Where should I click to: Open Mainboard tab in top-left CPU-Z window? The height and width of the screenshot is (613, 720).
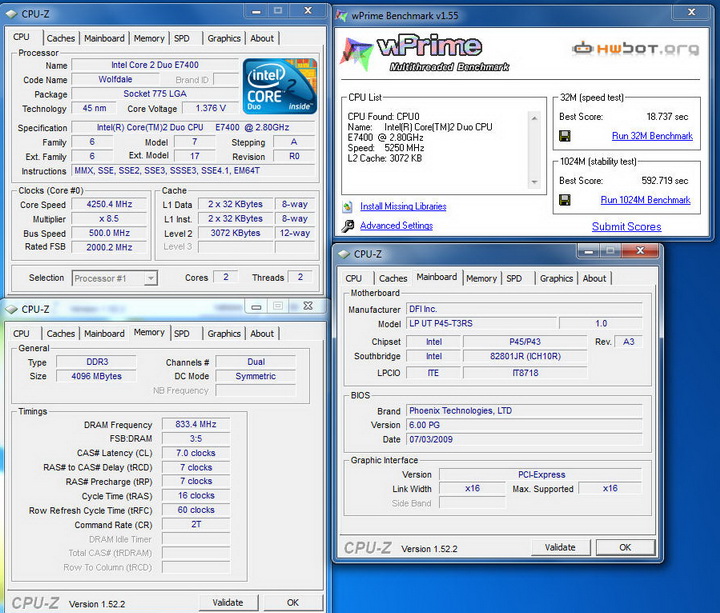point(104,39)
